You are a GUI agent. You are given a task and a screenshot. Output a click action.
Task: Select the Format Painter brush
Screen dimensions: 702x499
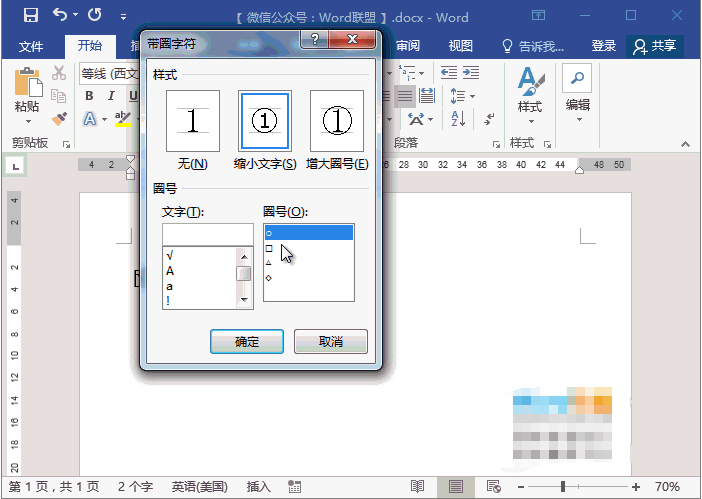[59, 119]
